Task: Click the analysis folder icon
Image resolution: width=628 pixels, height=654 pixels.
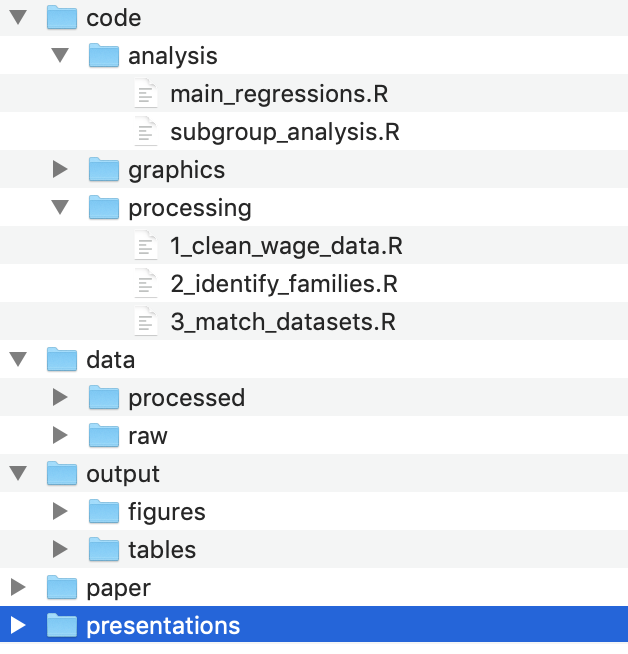Action: point(104,56)
